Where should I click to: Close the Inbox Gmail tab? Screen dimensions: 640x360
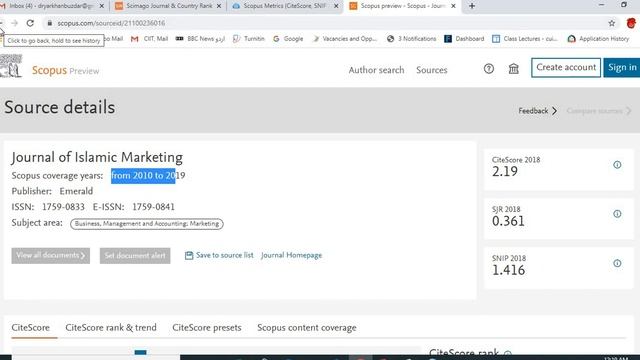[102, 6]
